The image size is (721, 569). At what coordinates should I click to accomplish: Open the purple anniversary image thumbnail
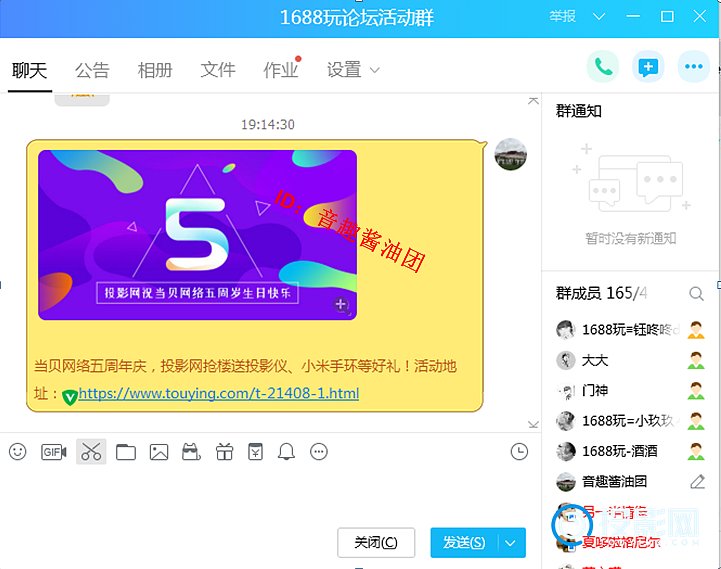tap(197, 235)
